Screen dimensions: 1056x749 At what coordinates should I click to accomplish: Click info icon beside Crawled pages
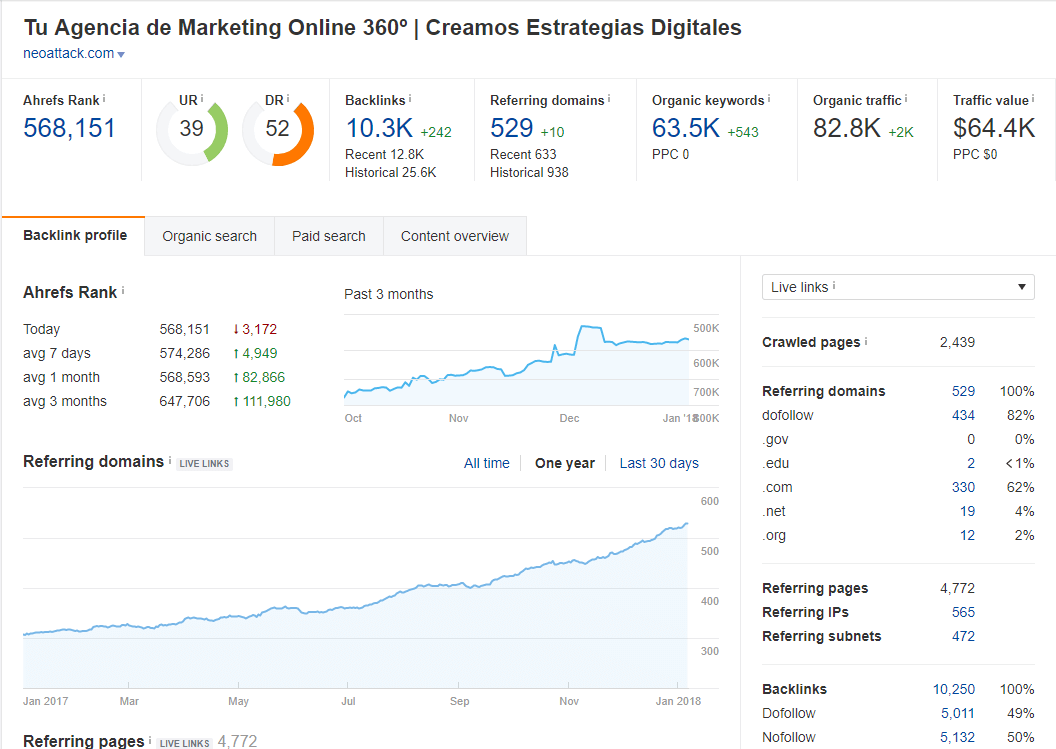(866, 341)
